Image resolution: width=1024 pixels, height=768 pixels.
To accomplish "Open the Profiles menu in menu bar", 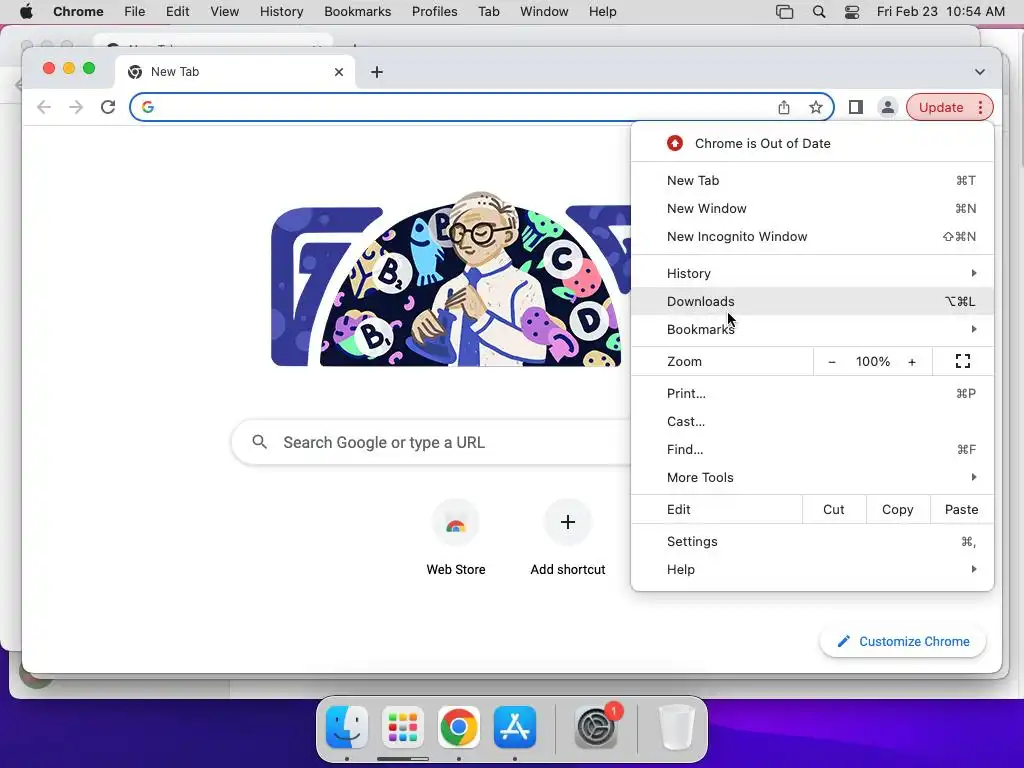I will [x=434, y=12].
